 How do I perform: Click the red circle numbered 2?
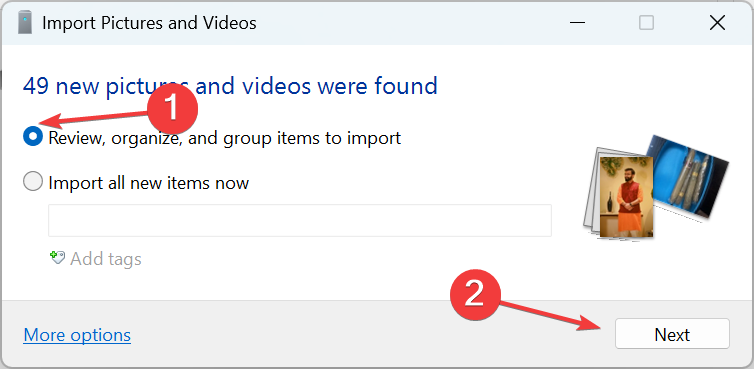pos(475,293)
